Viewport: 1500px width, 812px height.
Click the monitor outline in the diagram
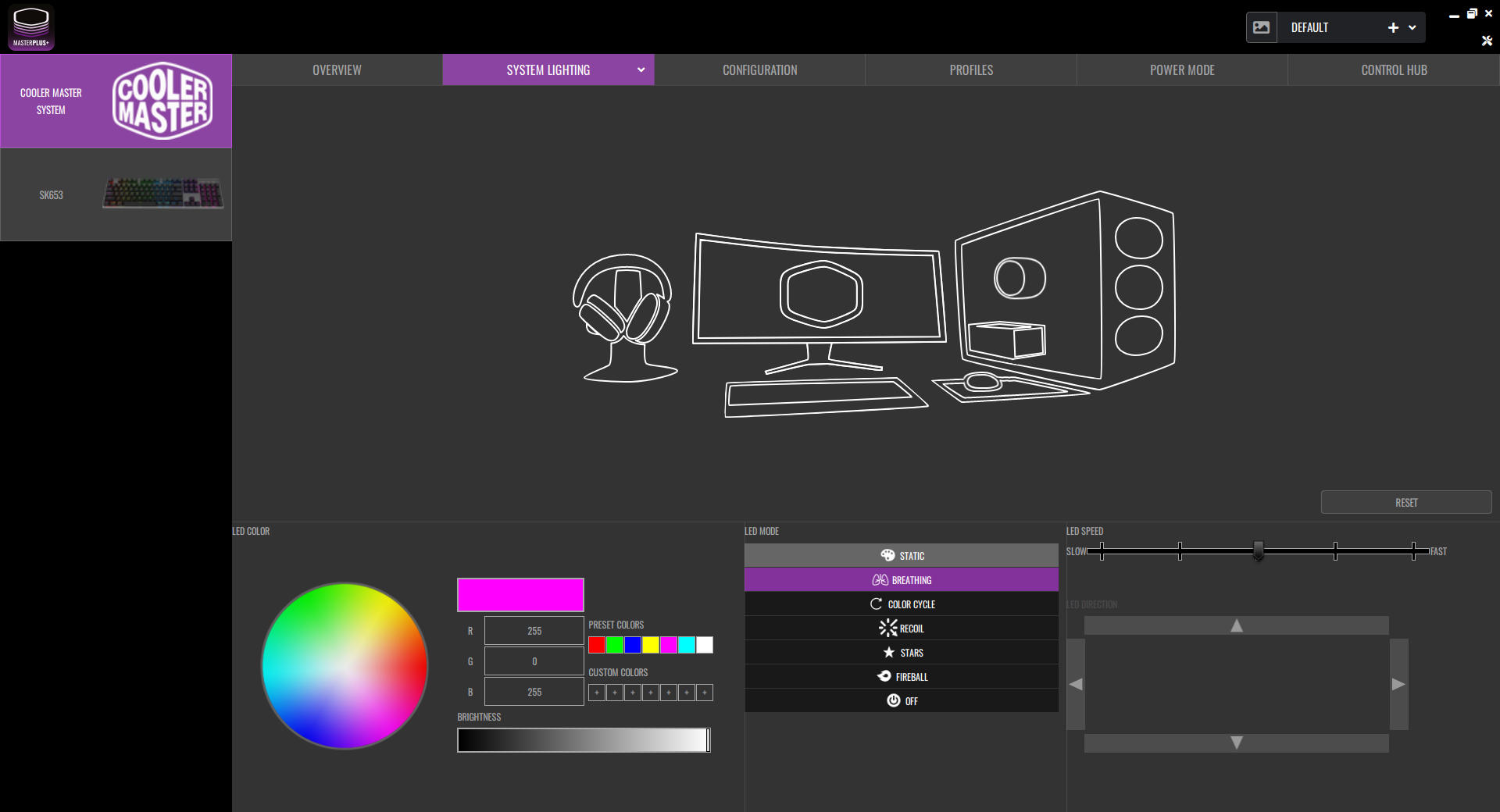pos(819,303)
